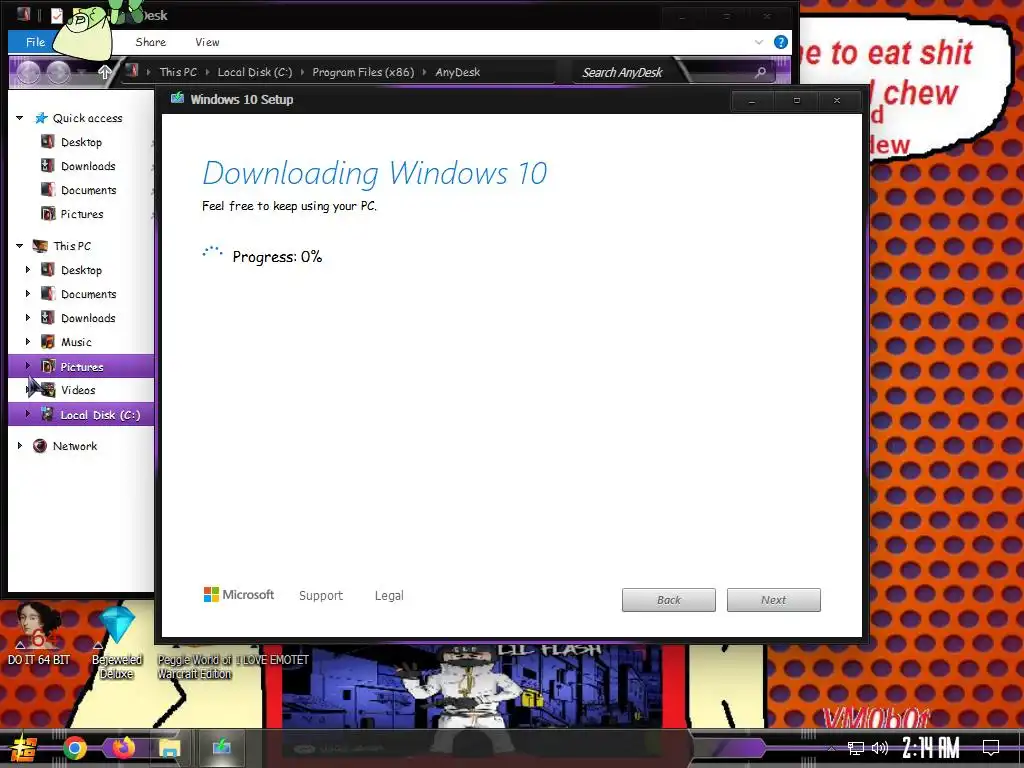Expand Desktop under This PC

click(x=27, y=269)
